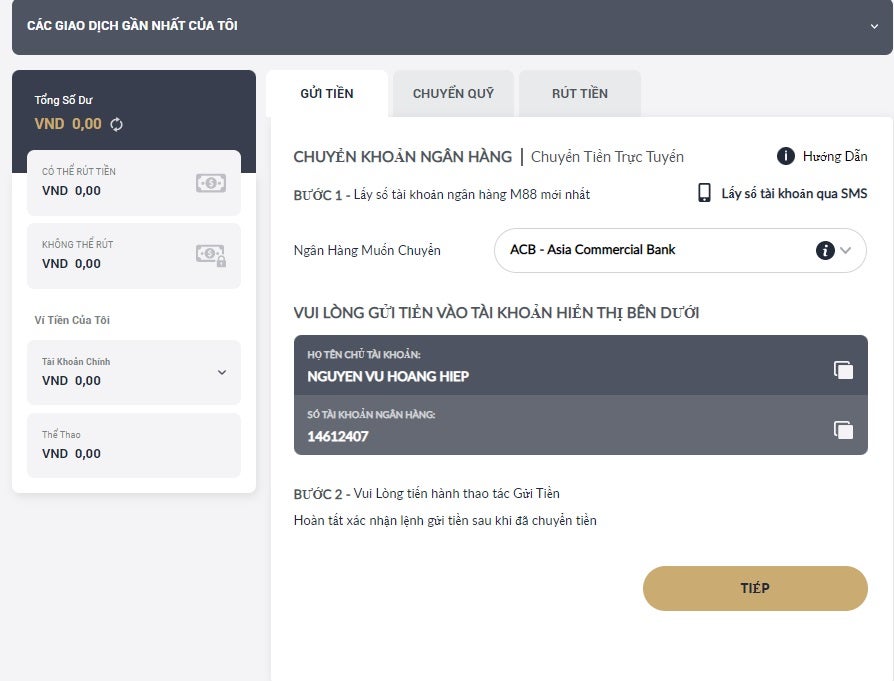The width and height of the screenshot is (894, 681).
Task: Click the info icon in bank selector
Action: (825, 250)
